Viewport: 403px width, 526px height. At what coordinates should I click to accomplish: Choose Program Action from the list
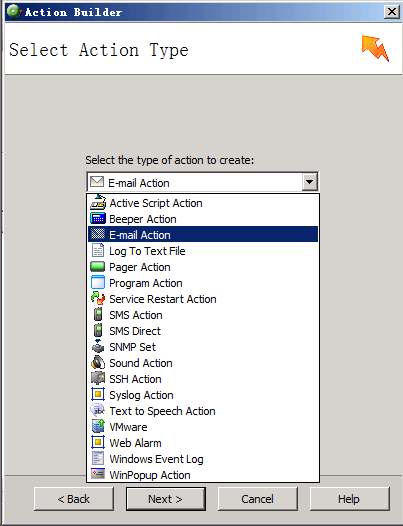203,283
